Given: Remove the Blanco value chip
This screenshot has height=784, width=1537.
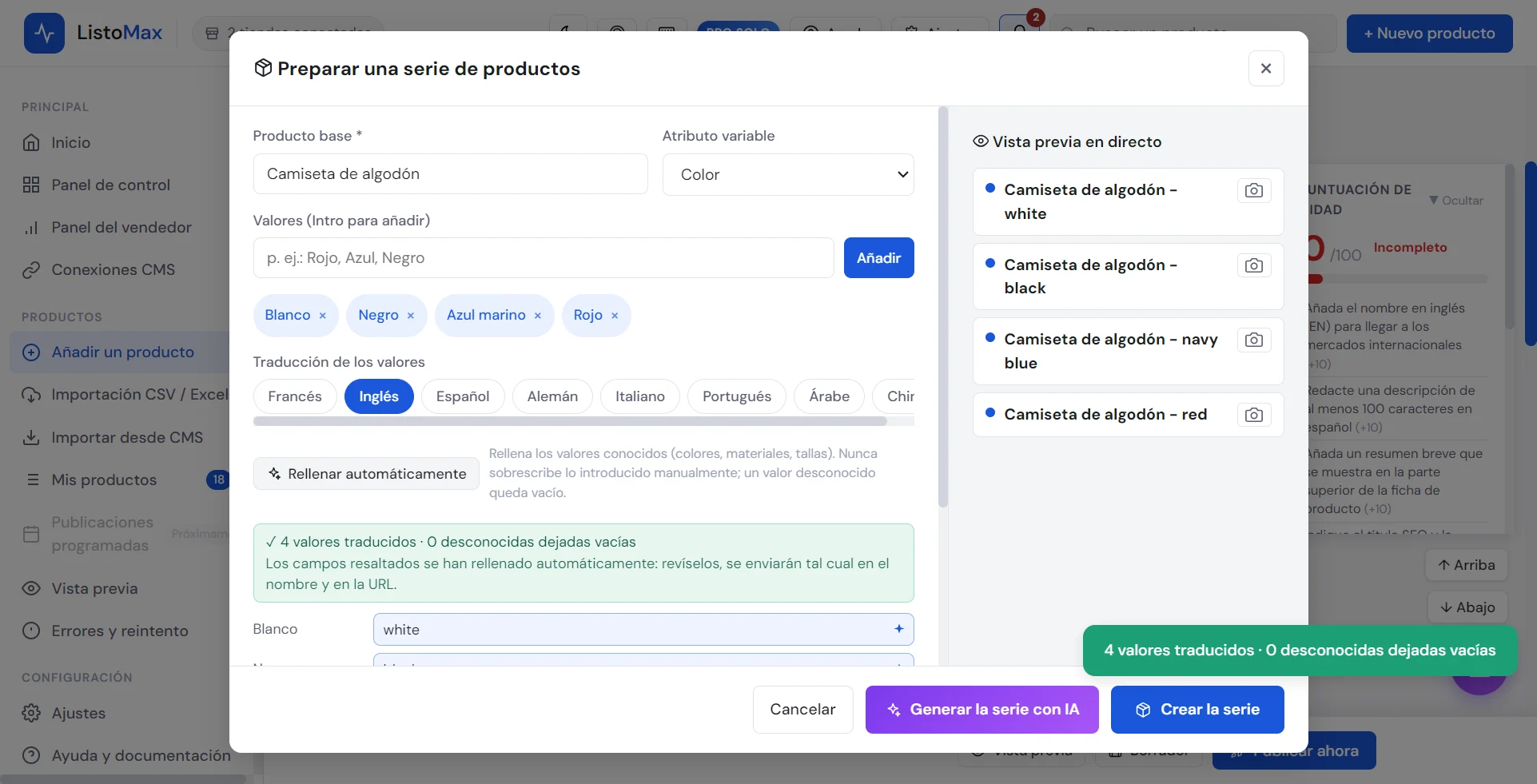Looking at the screenshot, I should point(323,316).
